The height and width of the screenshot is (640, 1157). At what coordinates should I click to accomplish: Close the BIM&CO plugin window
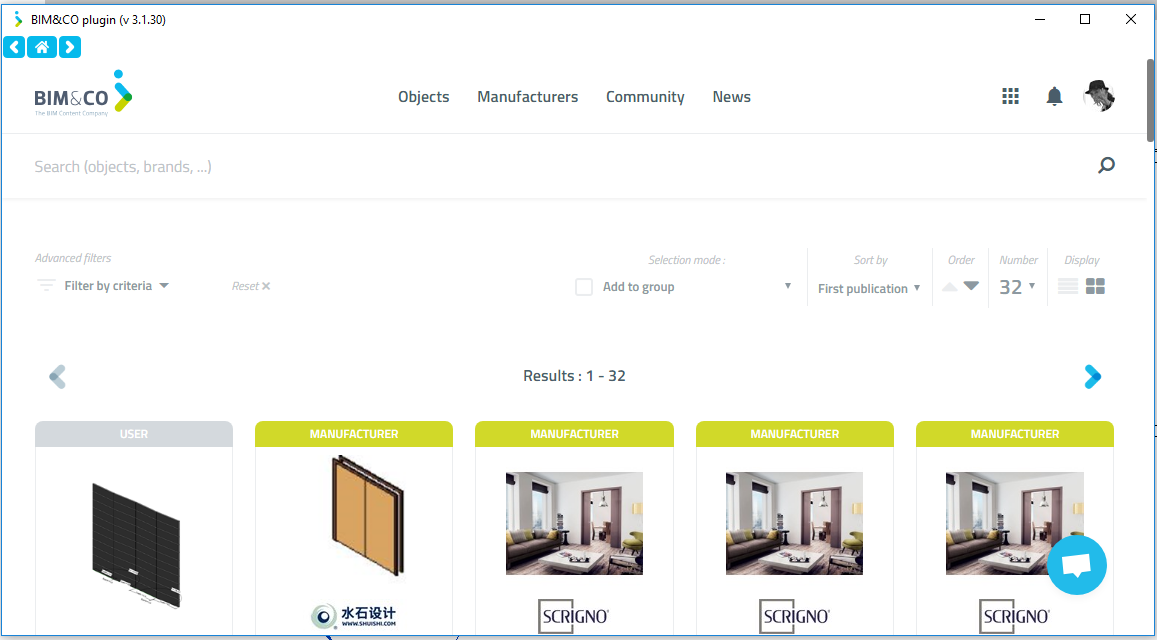(1130, 19)
